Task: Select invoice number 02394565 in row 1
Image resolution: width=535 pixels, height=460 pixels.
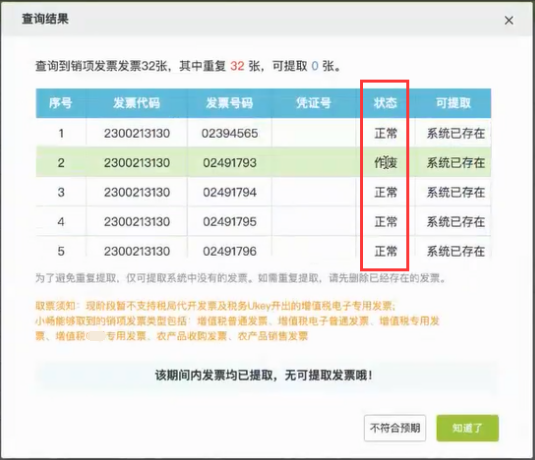Action: [230, 133]
